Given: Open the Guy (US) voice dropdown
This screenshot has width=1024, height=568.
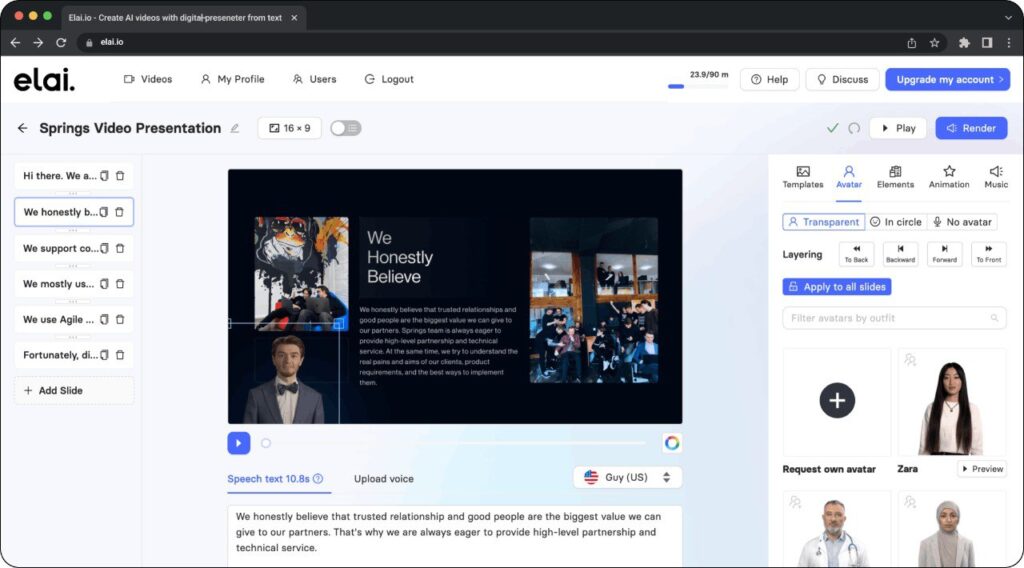Looking at the screenshot, I should 628,477.
